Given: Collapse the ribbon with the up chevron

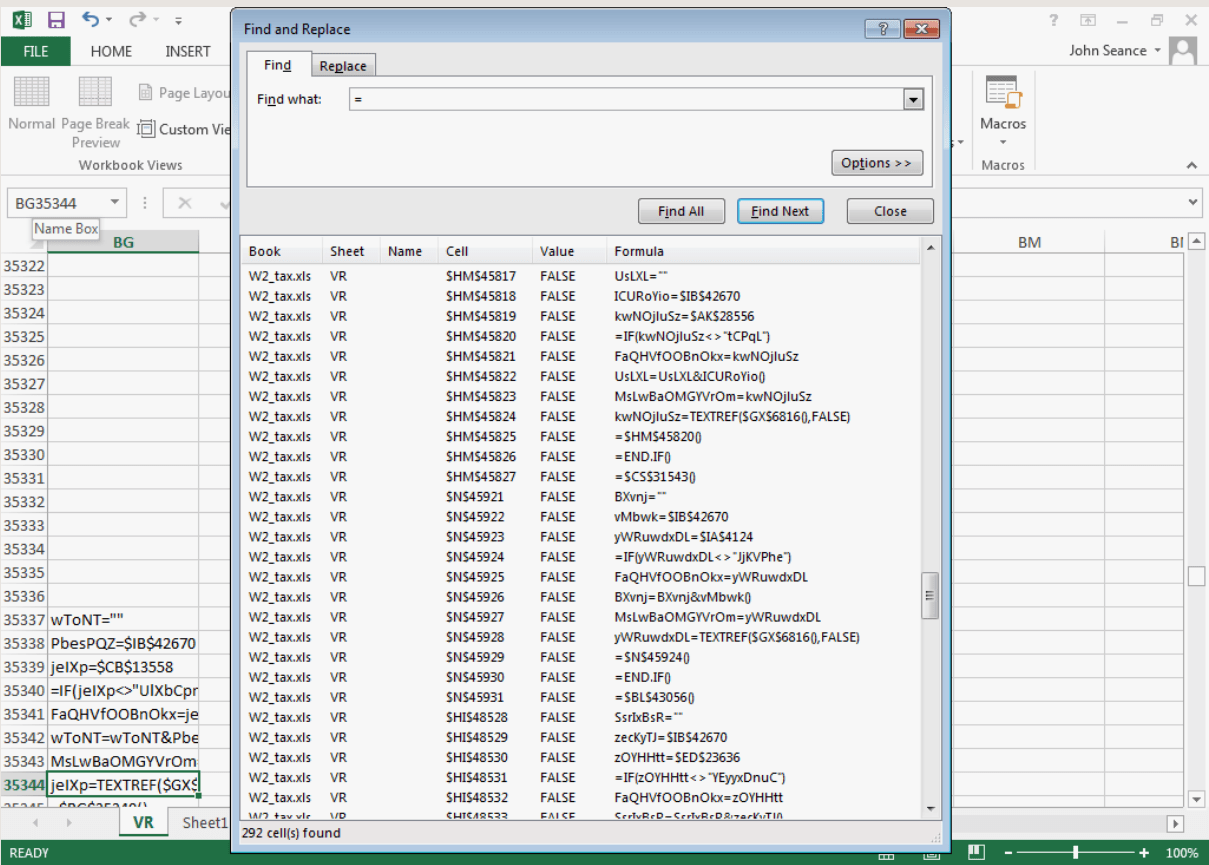Looking at the screenshot, I should pos(1191,166).
